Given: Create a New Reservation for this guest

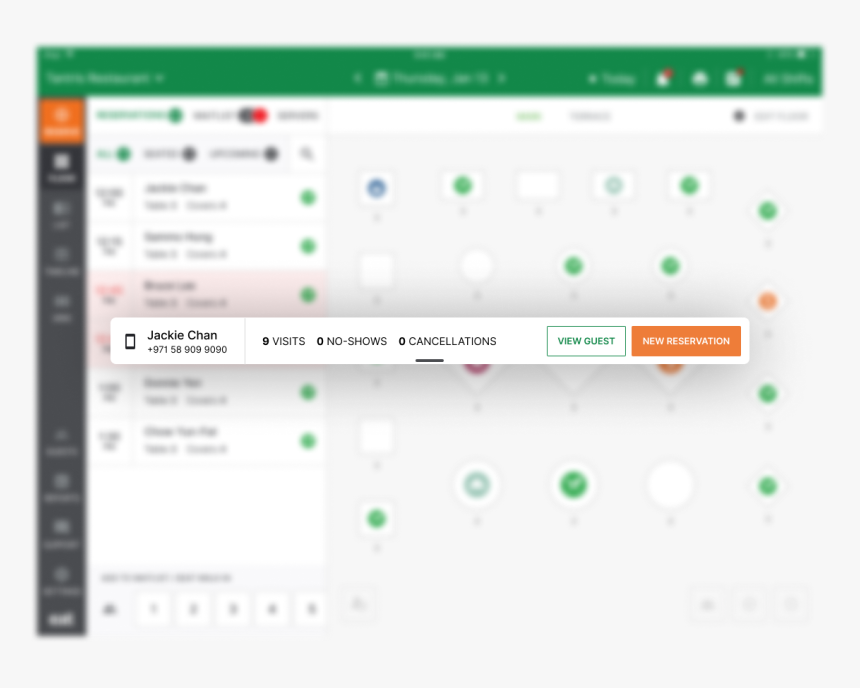Looking at the screenshot, I should [686, 341].
